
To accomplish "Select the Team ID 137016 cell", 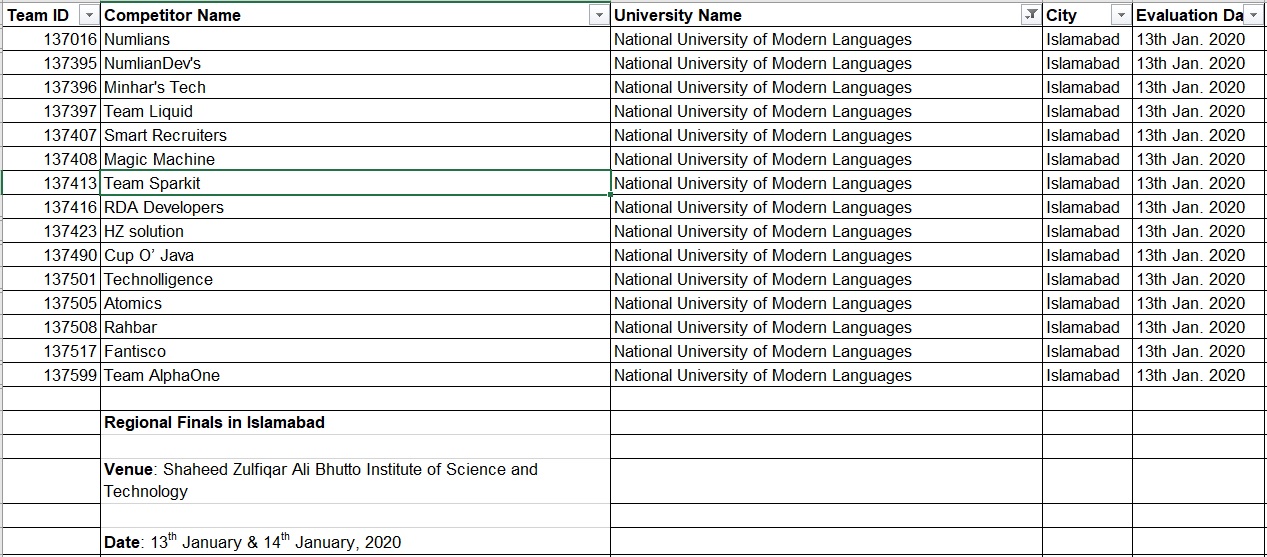I will pos(51,39).
